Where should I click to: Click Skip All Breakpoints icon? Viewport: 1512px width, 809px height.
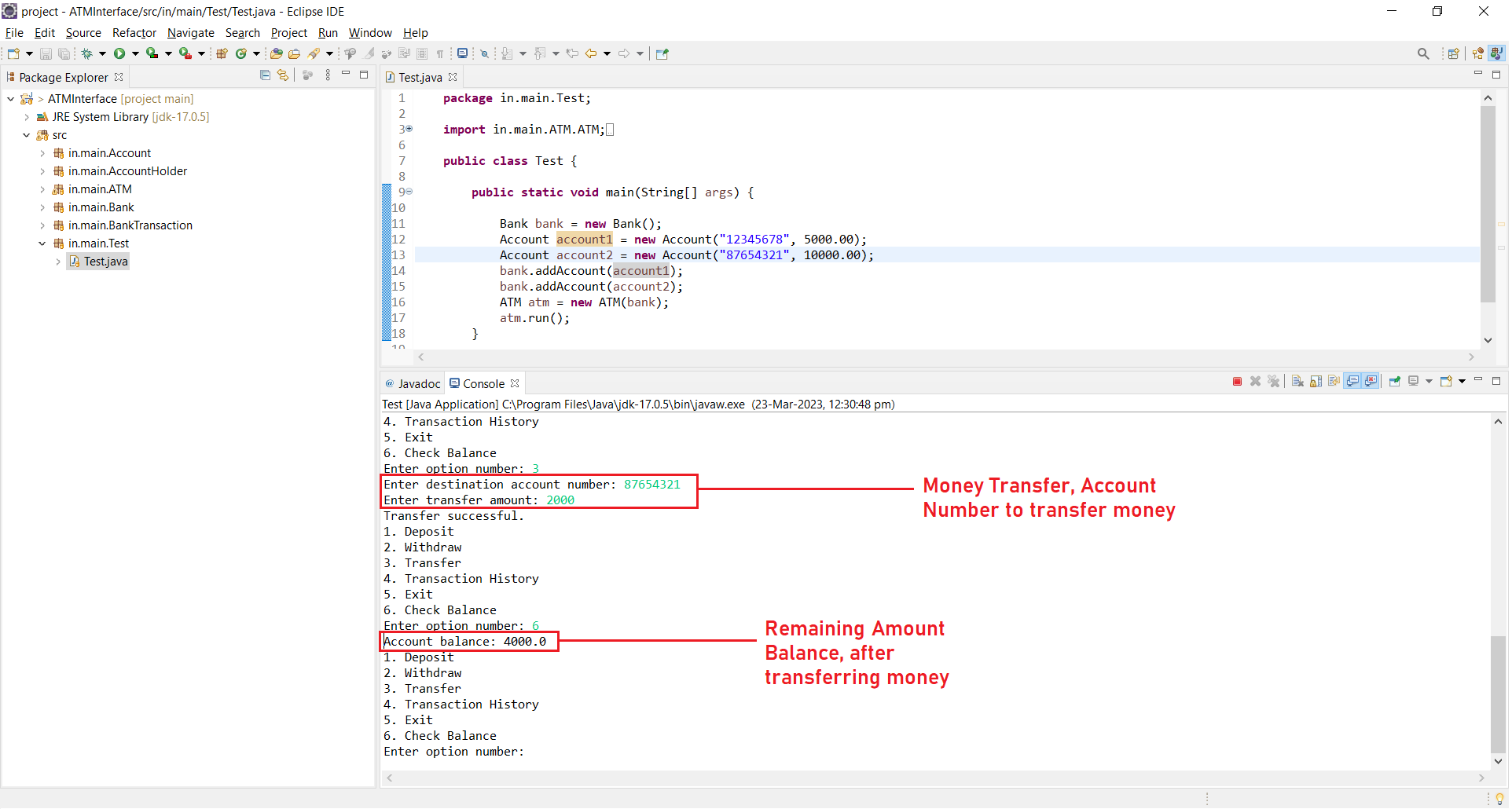(485, 53)
